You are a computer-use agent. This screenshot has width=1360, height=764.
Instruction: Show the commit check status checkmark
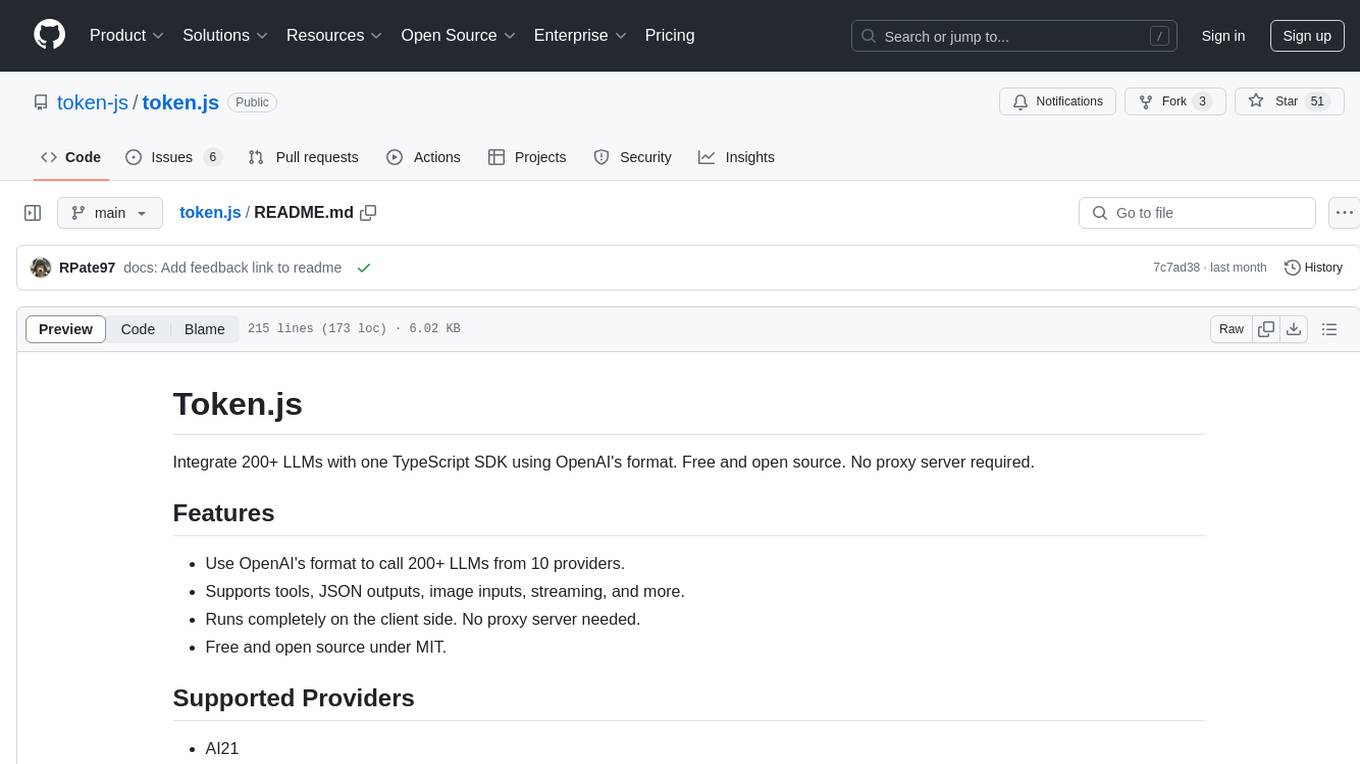click(x=364, y=268)
